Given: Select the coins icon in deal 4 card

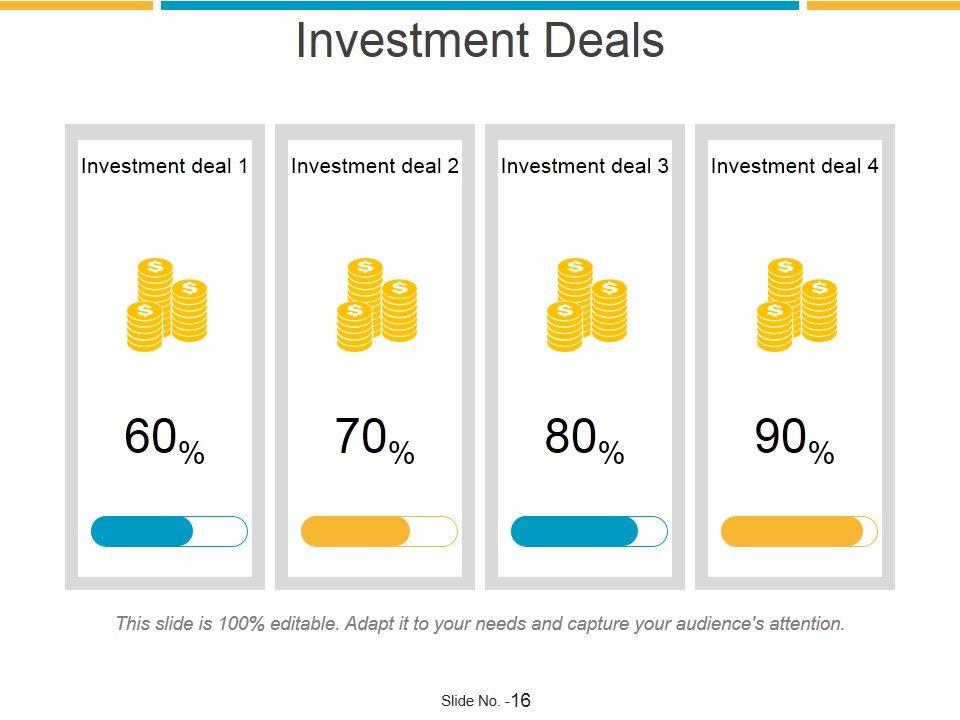Looking at the screenshot, I should point(796,305).
